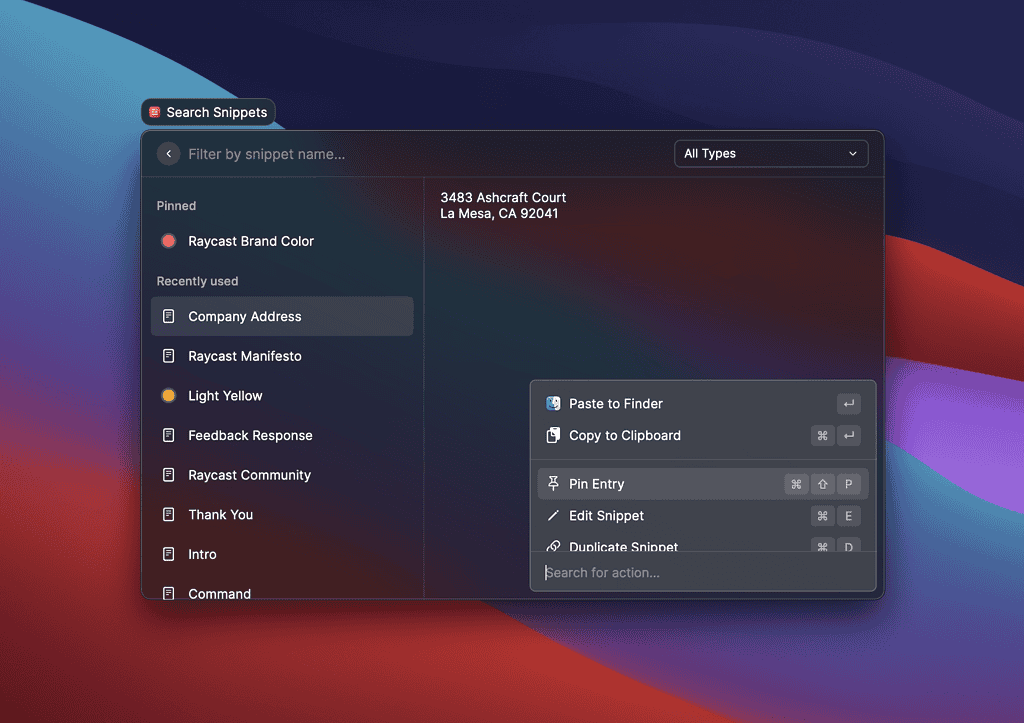
Task: Select the Raycast Community snippet
Action: [282, 475]
